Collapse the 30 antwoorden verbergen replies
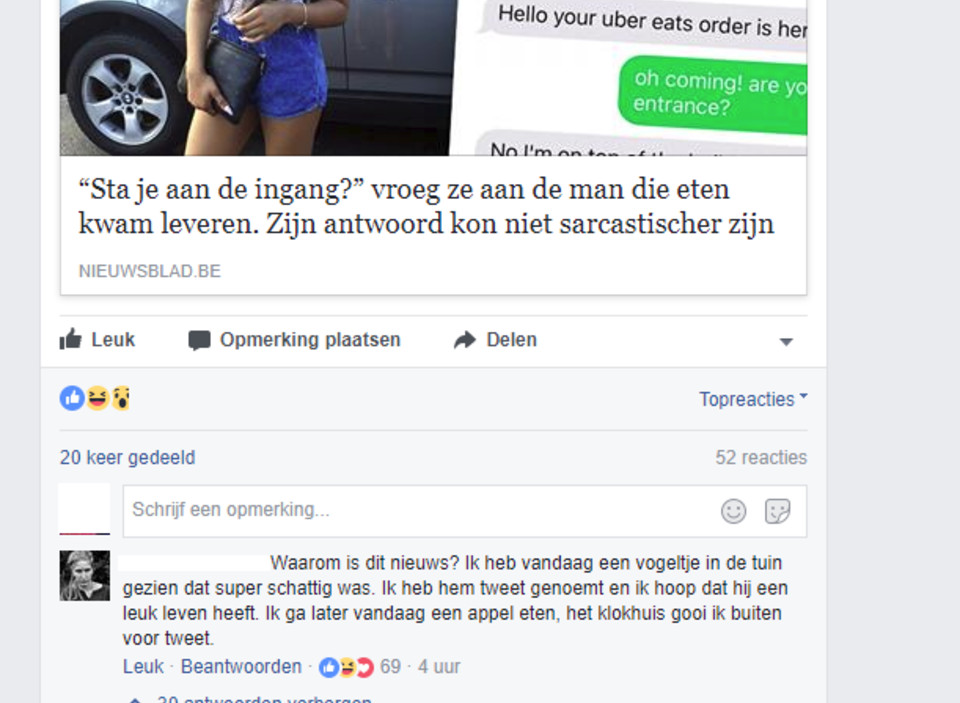The image size is (960, 703). (264, 699)
